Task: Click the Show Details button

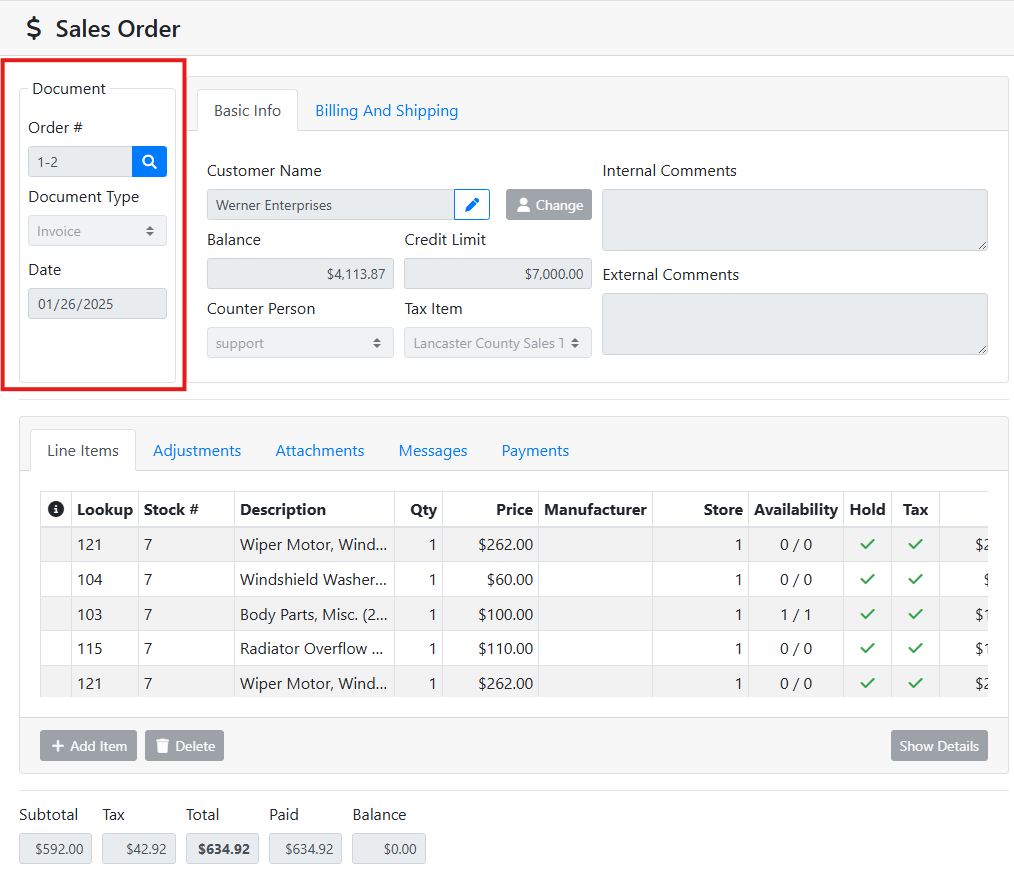Action: pos(938,746)
